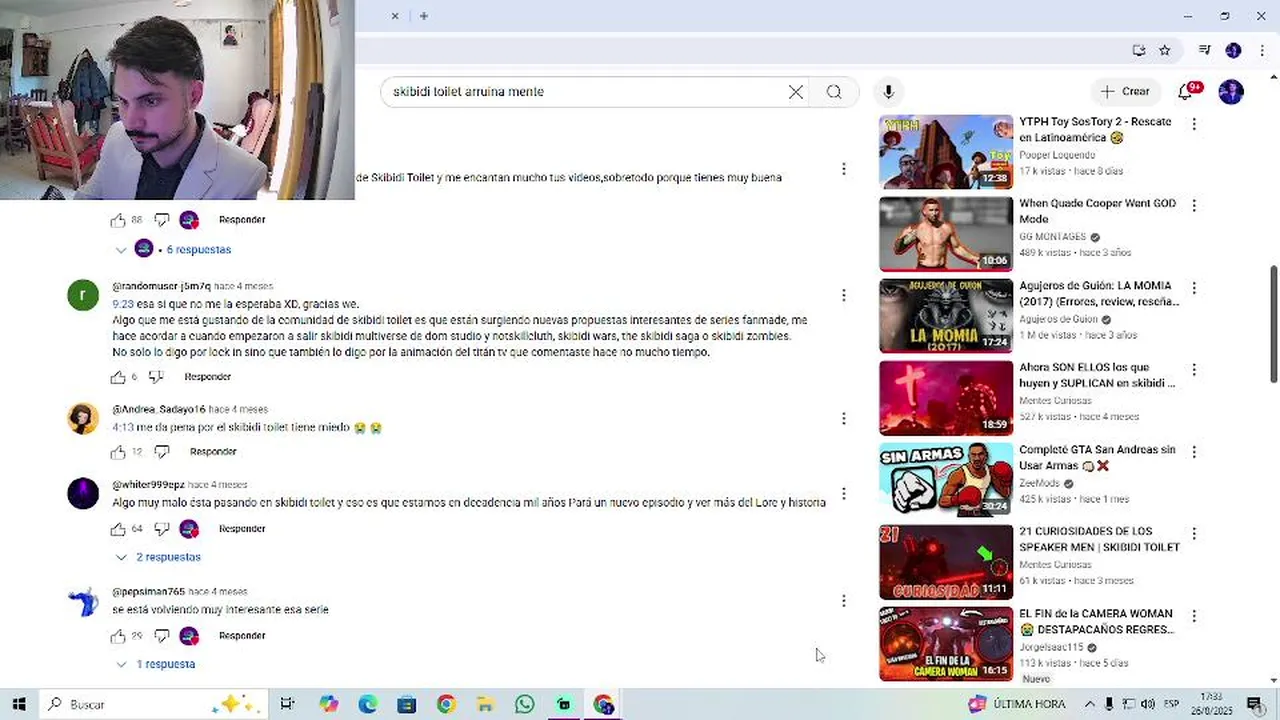Open 21 CURIOSIDADES DE LOS SPEAKER MEN title

pos(1099,539)
